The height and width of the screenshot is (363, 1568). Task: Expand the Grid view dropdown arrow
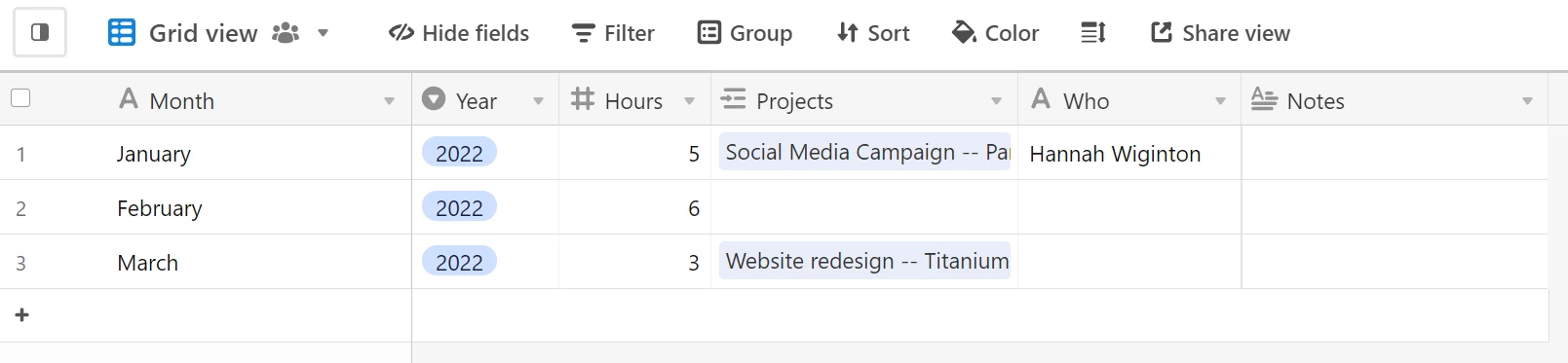(323, 33)
